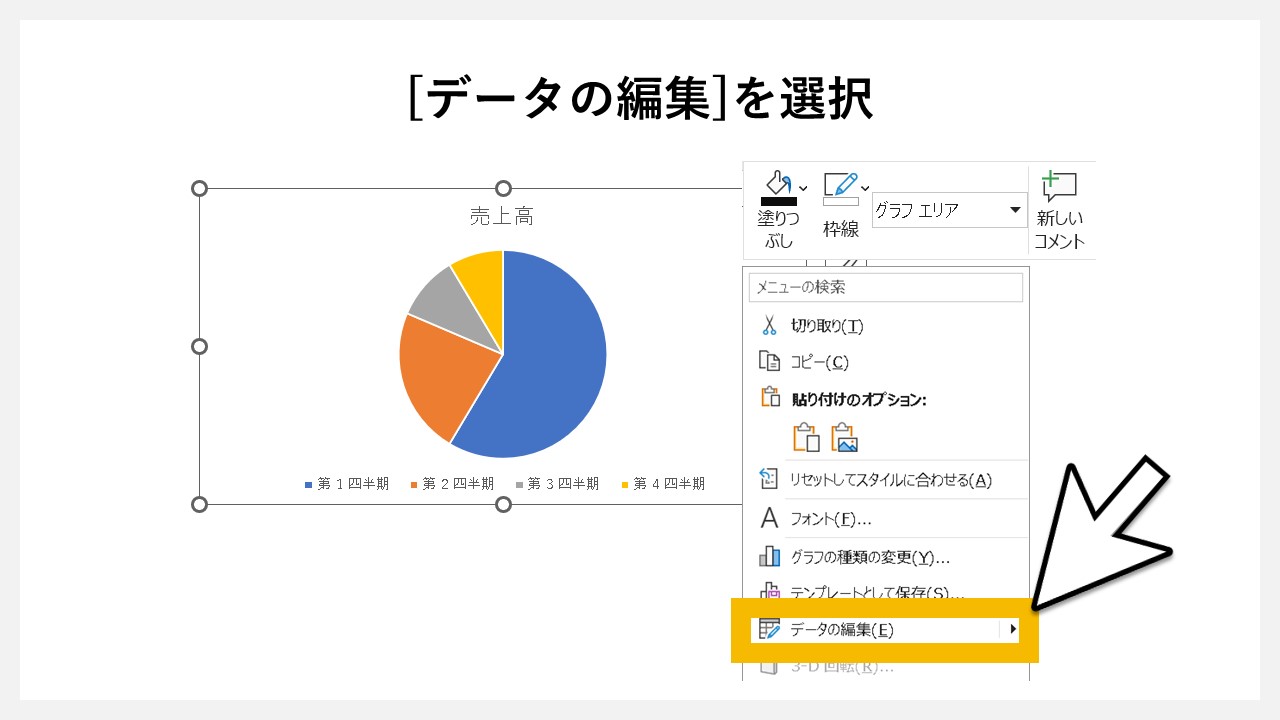Image resolution: width=1280 pixels, height=720 pixels.
Task: Click the メニューの検索 search field
Action: point(886,287)
